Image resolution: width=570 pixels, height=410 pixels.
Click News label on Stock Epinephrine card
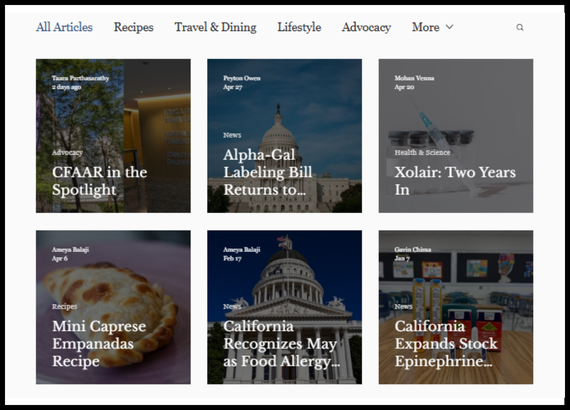[404, 306]
